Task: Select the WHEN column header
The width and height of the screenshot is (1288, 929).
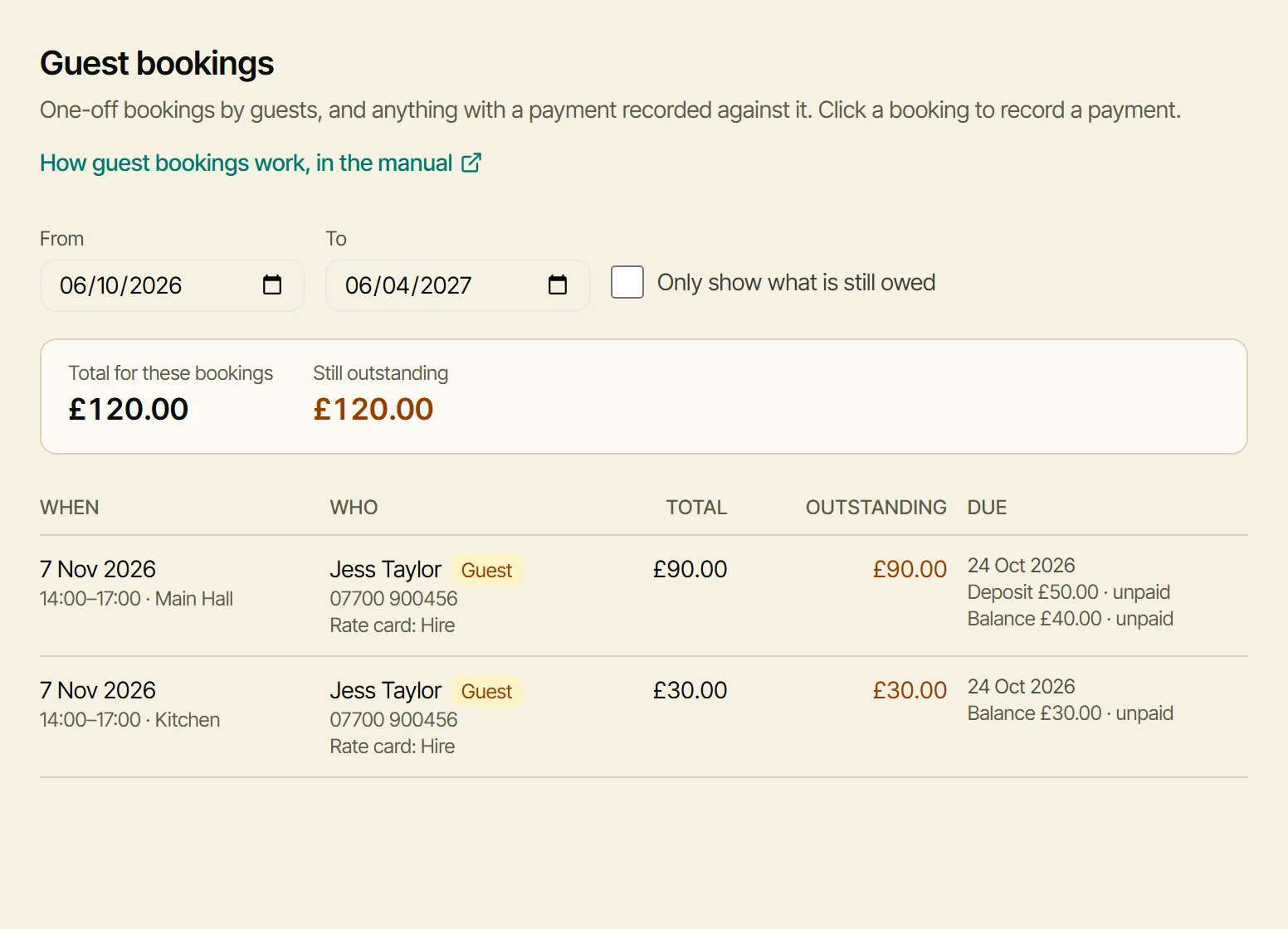Action: [x=70, y=507]
